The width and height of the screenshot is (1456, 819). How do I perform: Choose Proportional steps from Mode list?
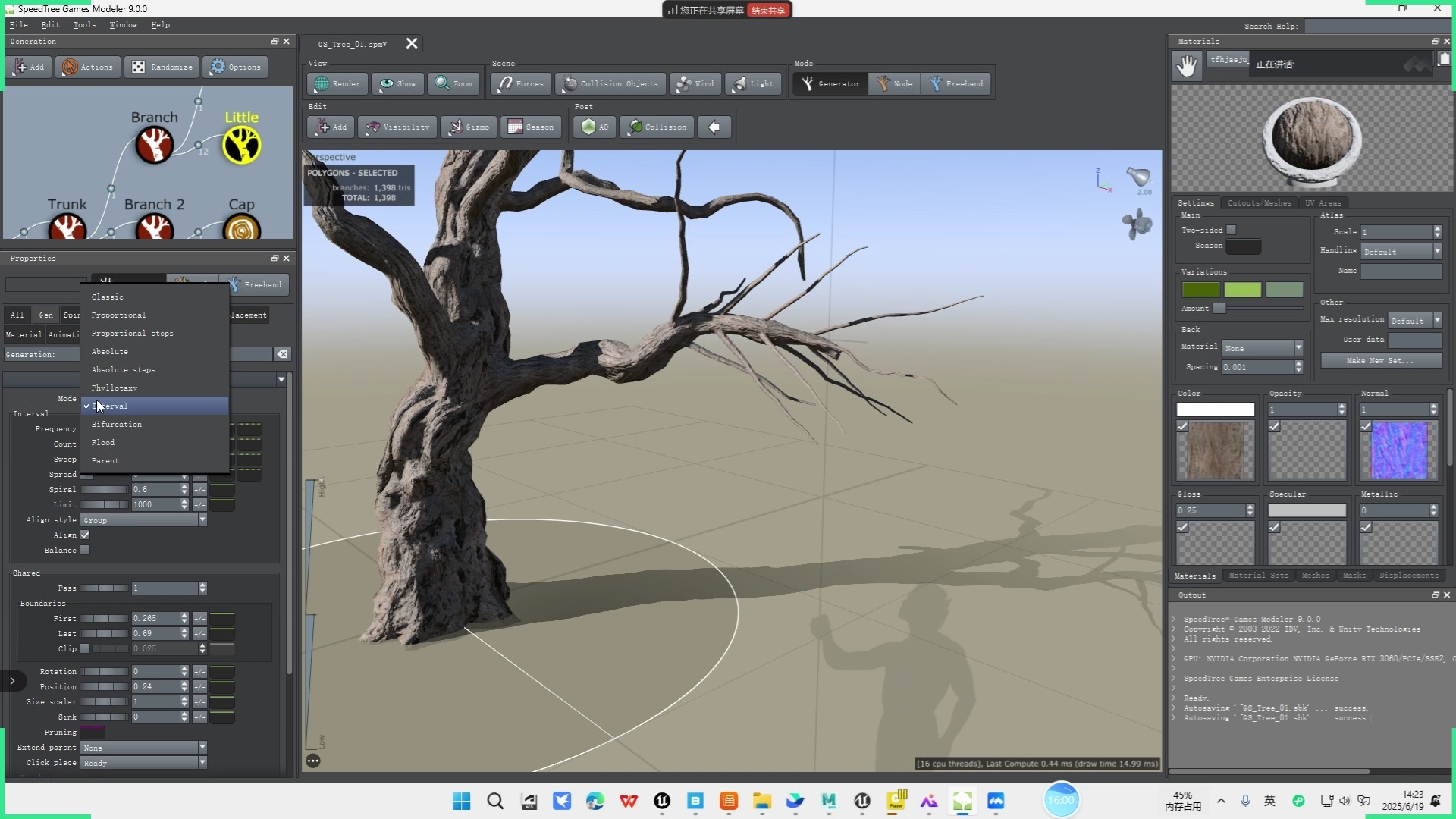pos(155,334)
